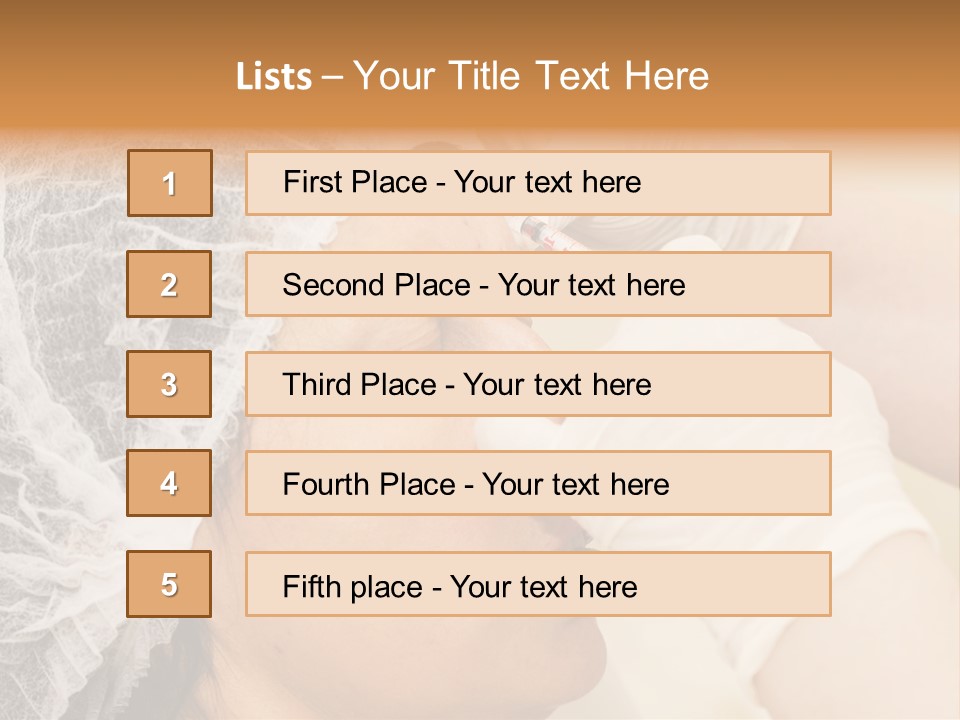Click the number 1 box
This screenshot has height=720, width=960.
[x=170, y=183]
